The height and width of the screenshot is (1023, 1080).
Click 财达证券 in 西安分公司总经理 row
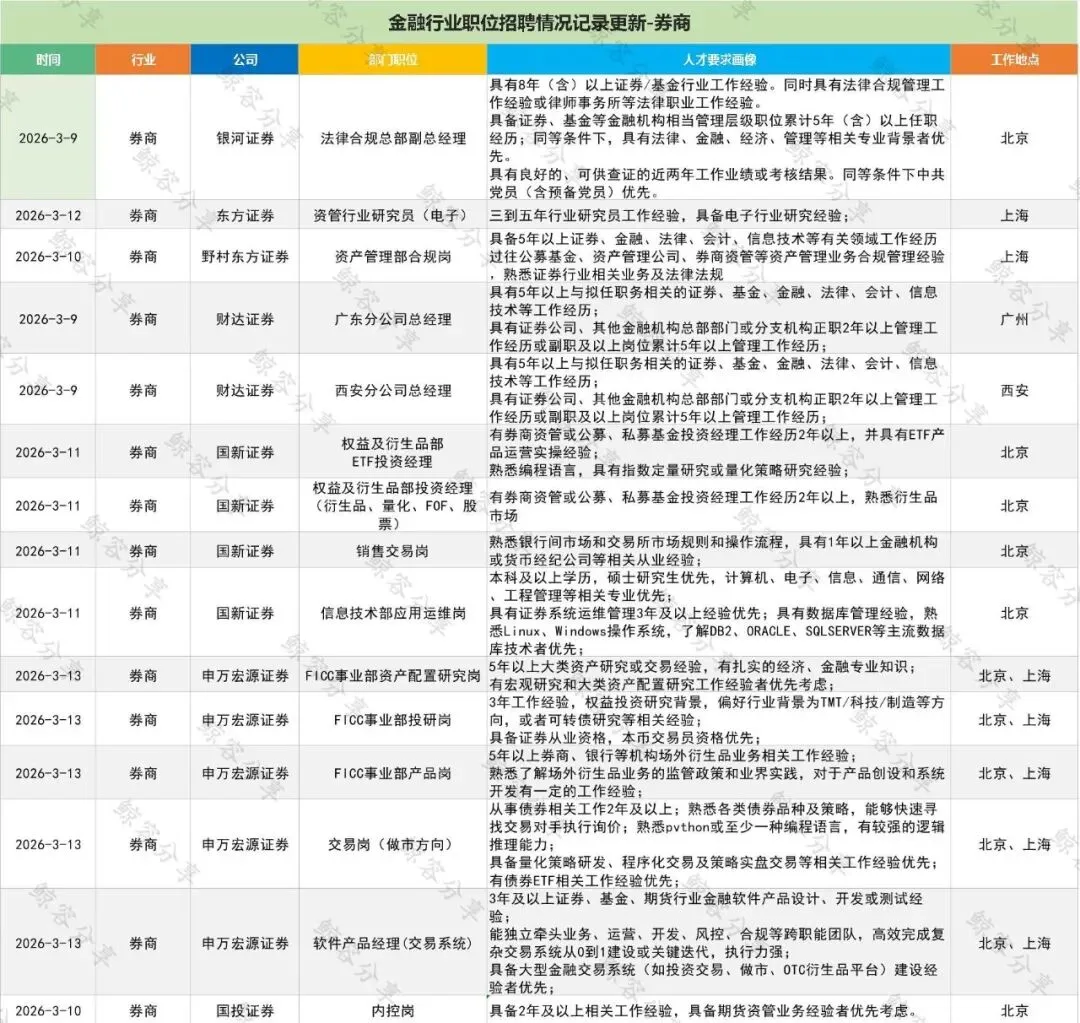(245, 390)
